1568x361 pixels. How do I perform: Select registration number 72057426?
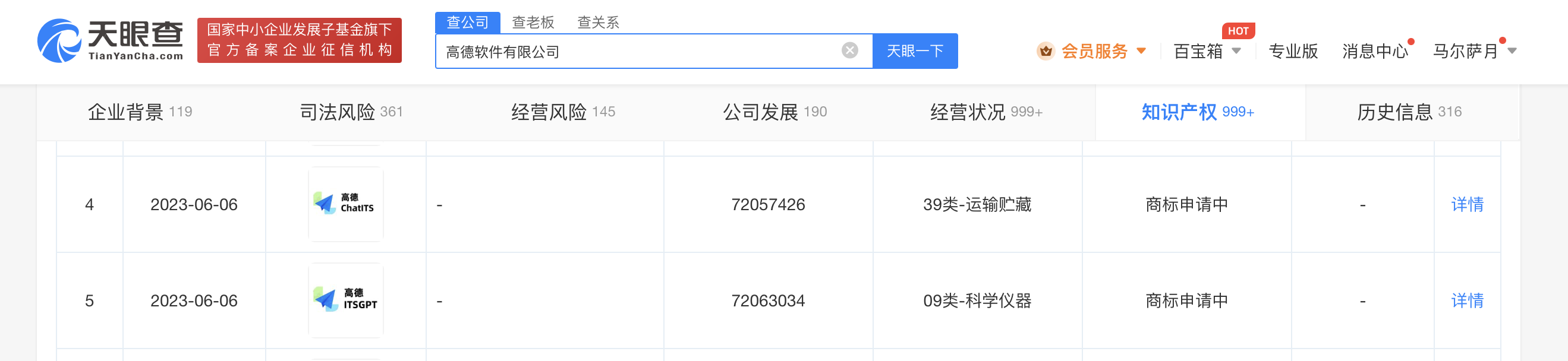[x=767, y=205]
